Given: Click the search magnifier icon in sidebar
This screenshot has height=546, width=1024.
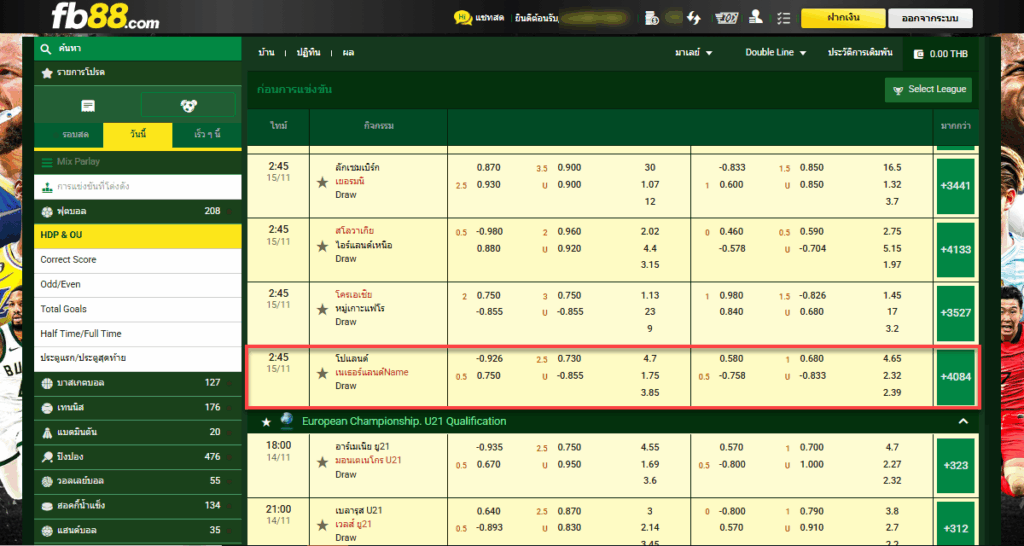Looking at the screenshot, I should tap(46, 49).
